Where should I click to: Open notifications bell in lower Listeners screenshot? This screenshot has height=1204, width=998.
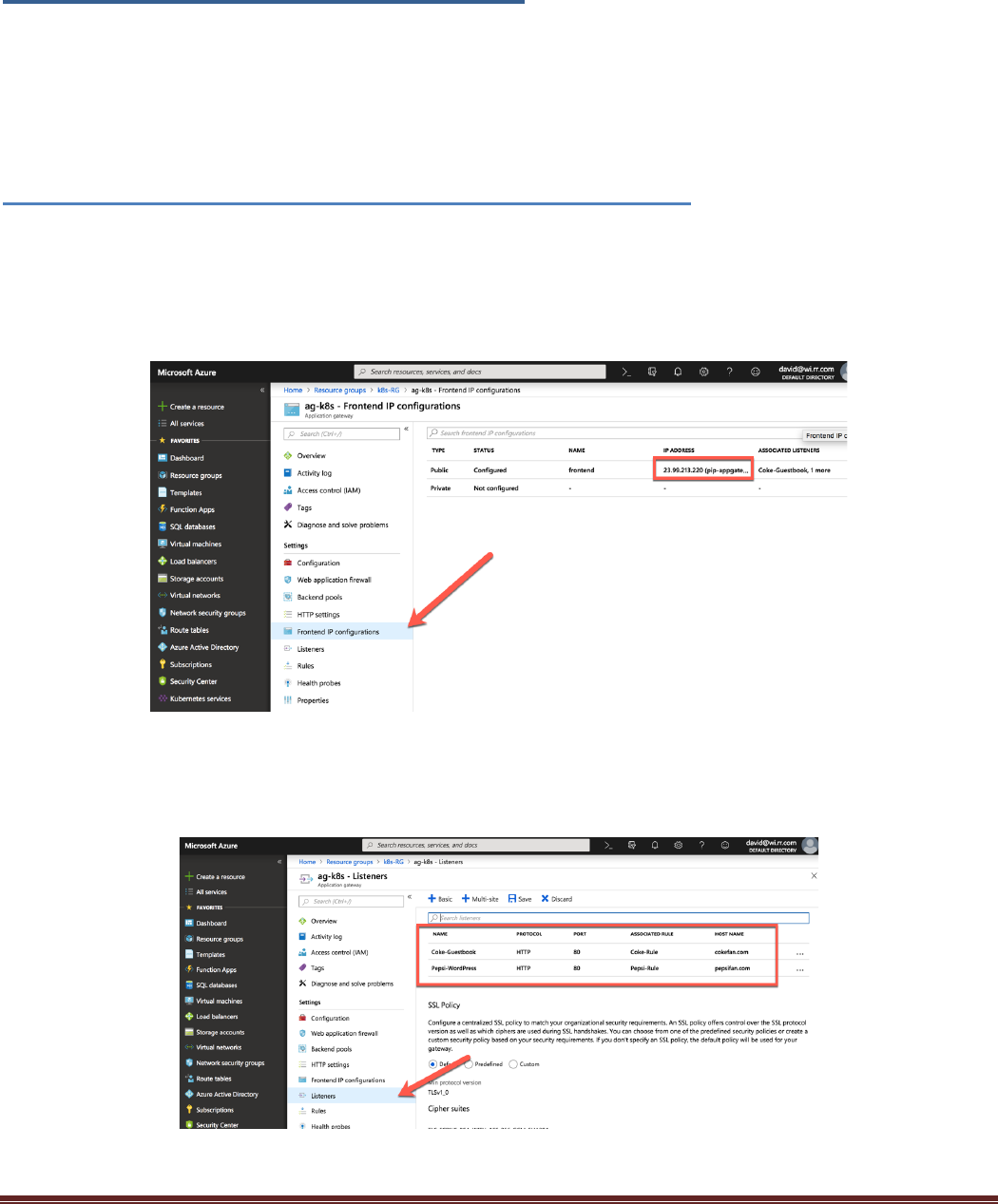(655, 845)
